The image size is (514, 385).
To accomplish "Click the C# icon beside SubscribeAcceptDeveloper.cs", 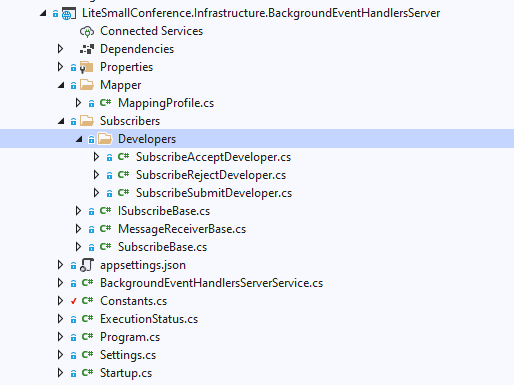I will pyautogui.click(x=123, y=157).
